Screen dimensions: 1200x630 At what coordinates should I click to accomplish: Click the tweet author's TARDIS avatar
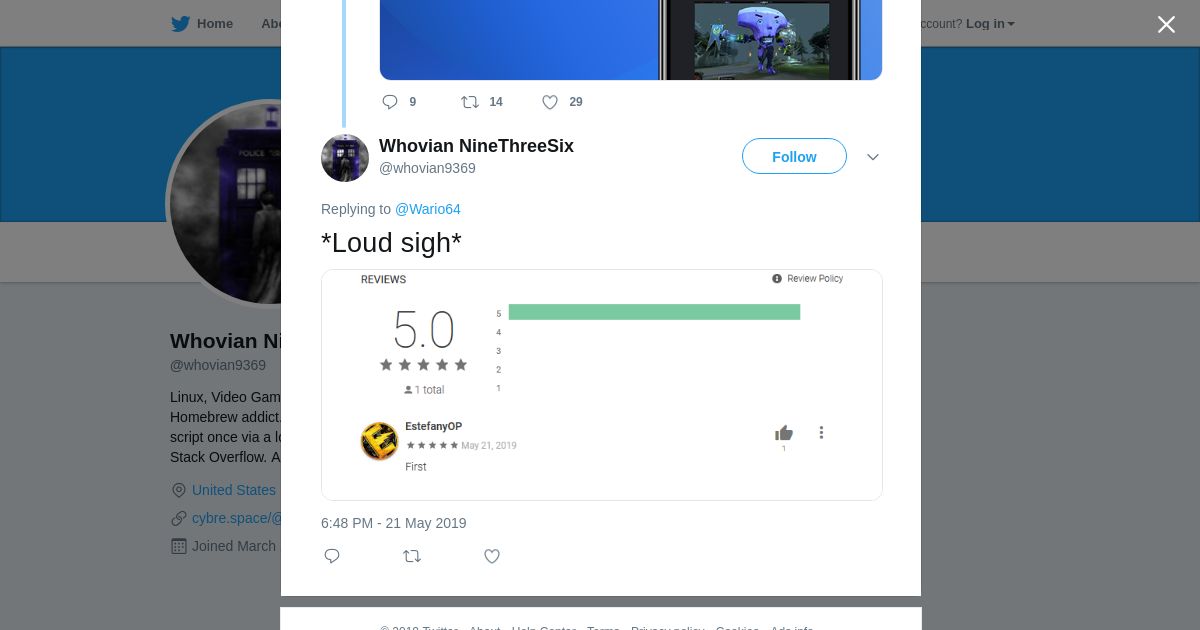345,158
